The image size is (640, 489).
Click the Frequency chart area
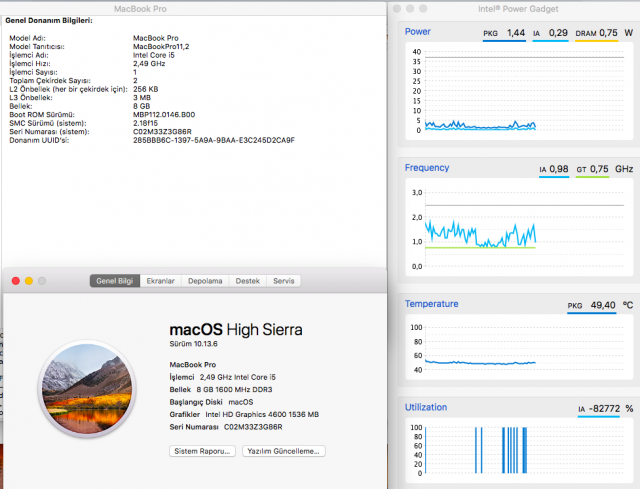pyautogui.click(x=520, y=230)
